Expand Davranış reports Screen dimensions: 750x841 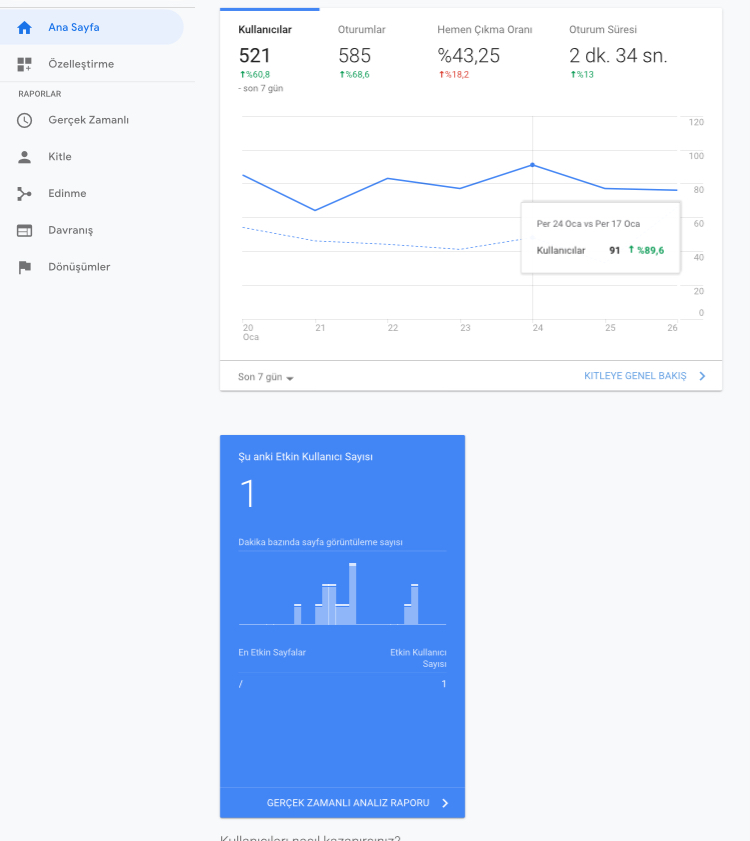tap(92, 231)
